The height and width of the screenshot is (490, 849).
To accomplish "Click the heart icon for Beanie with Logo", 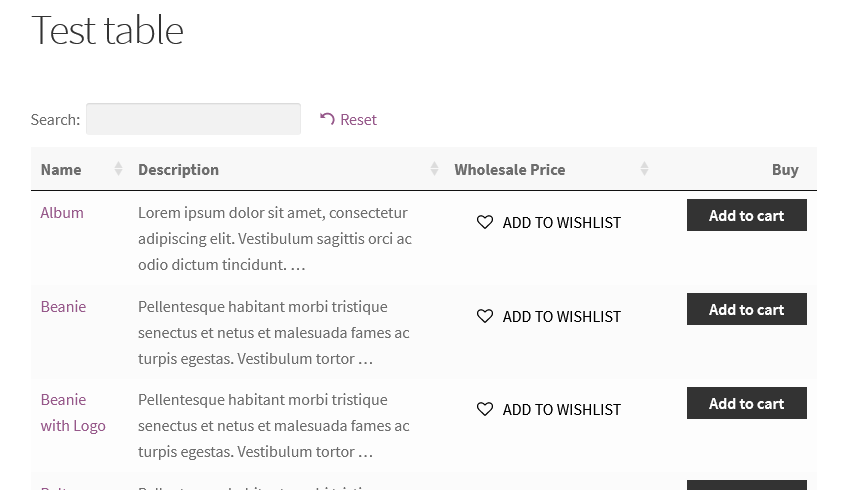I will click(485, 409).
